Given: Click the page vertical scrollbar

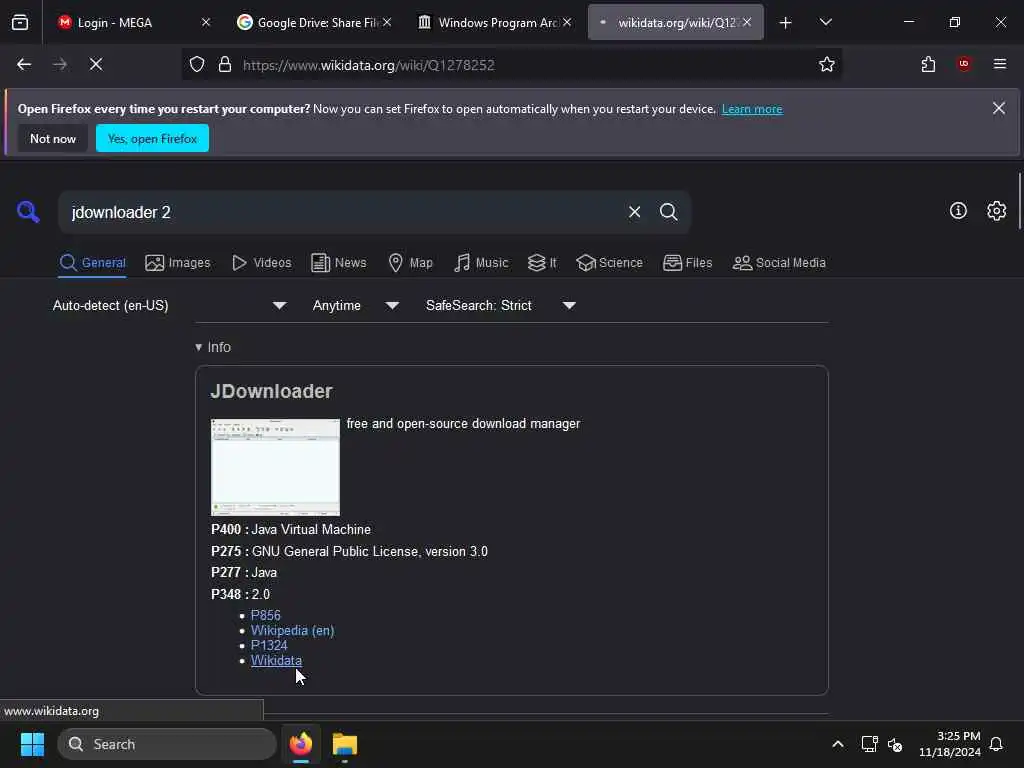Looking at the screenshot, I should coord(1019,201).
